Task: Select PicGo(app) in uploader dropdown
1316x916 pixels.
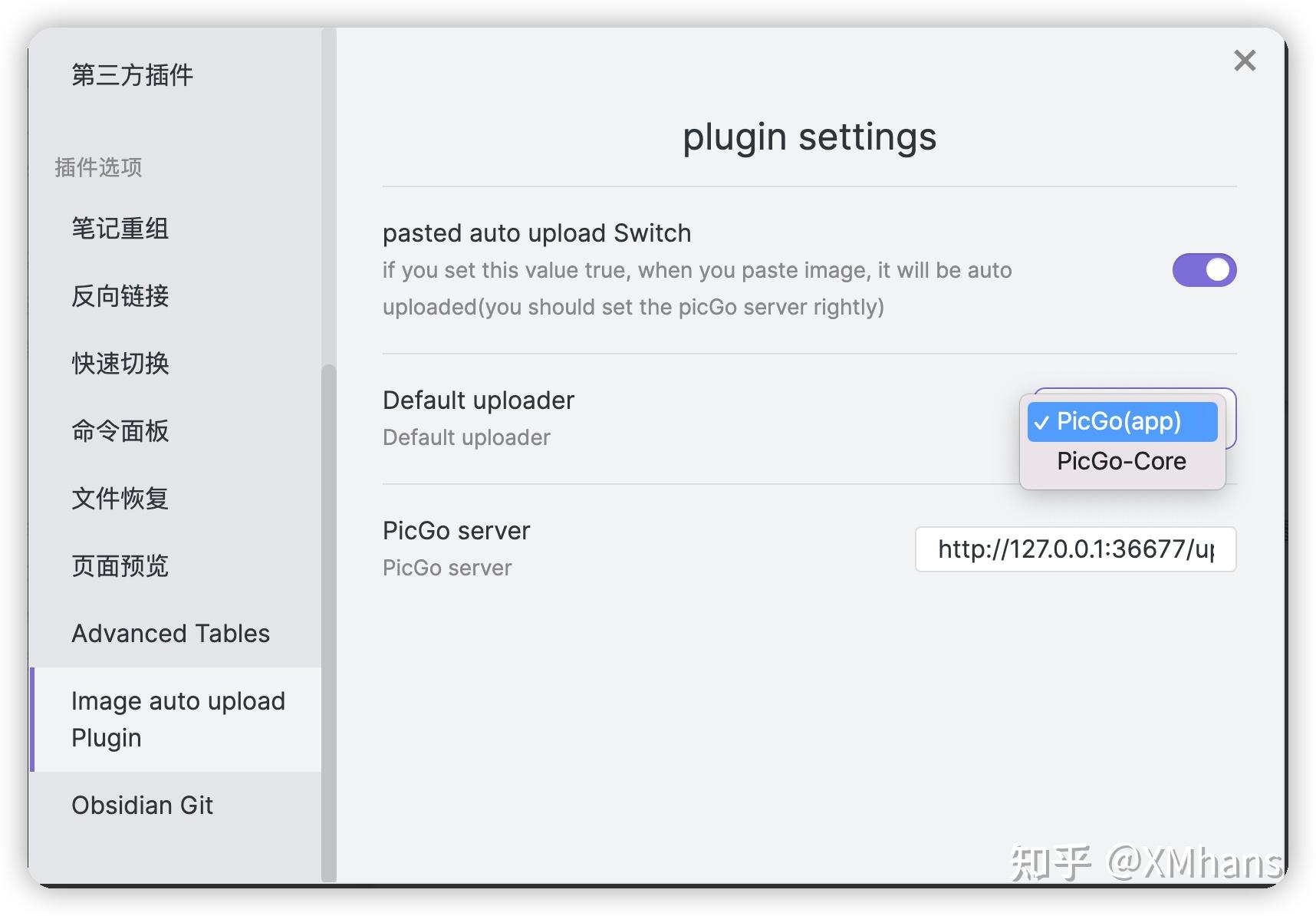Action: coord(1121,421)
